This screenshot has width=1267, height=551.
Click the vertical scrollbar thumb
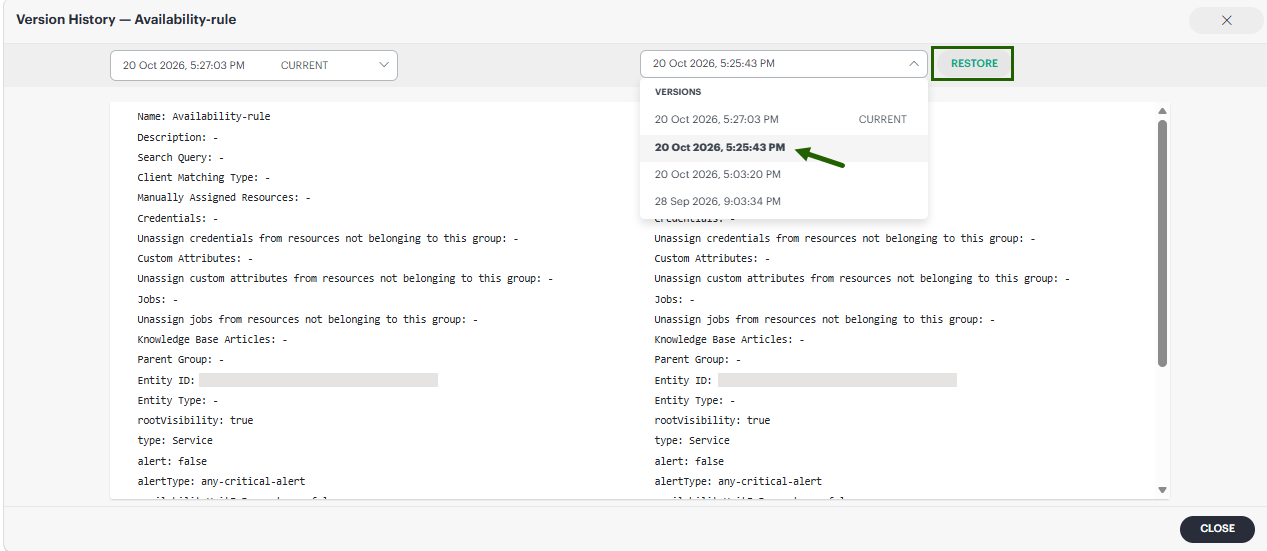click(1162, 243)
